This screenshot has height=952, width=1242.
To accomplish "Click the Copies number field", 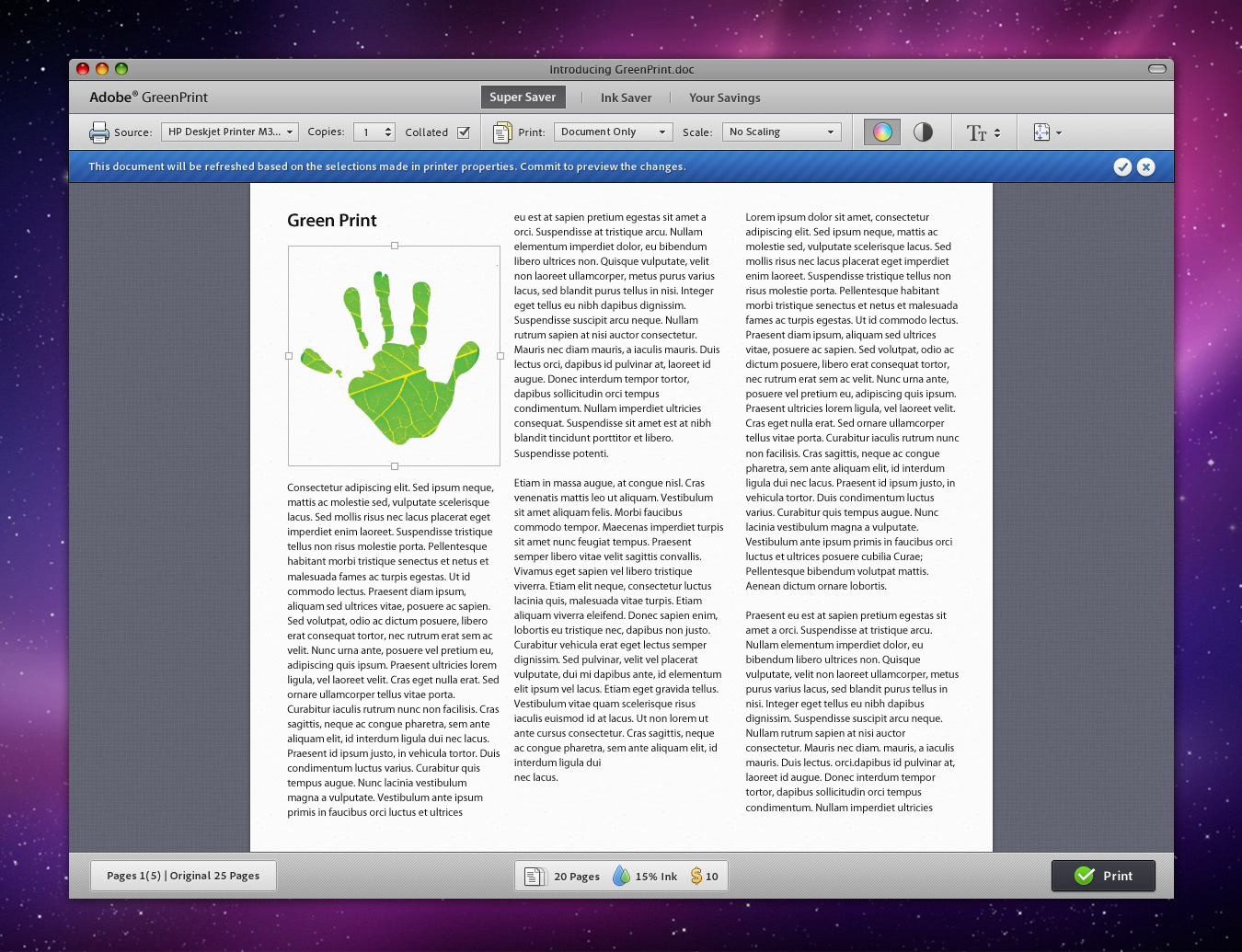I will (x=368, y=132).
